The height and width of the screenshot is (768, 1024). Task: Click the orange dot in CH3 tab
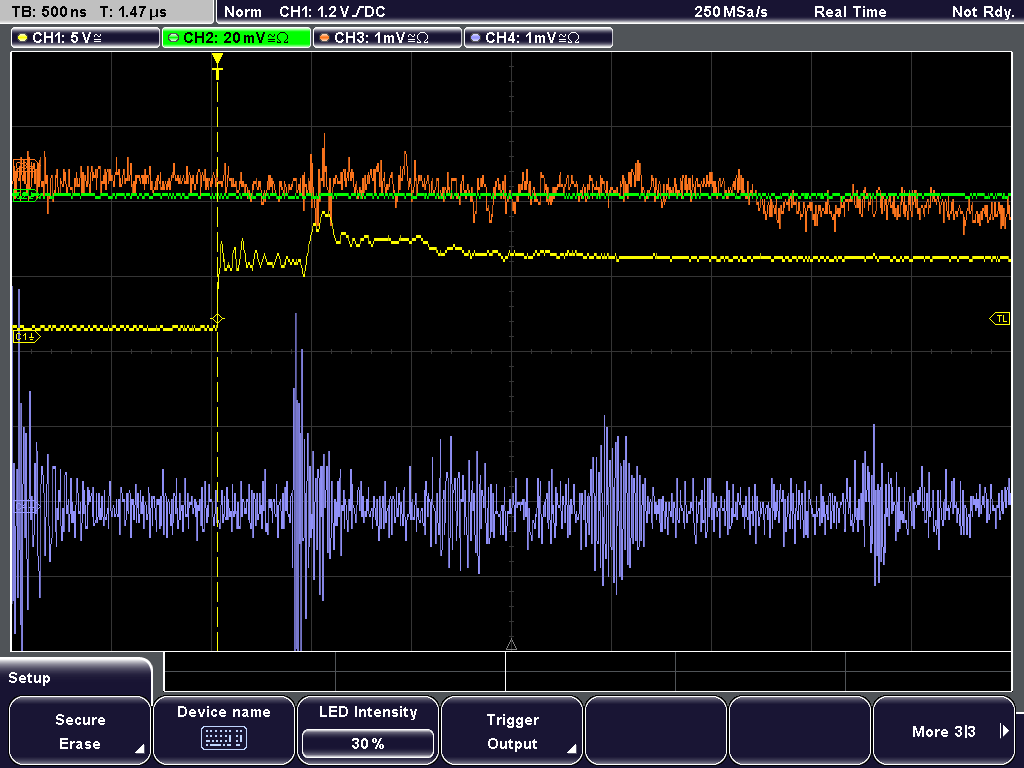324,38
